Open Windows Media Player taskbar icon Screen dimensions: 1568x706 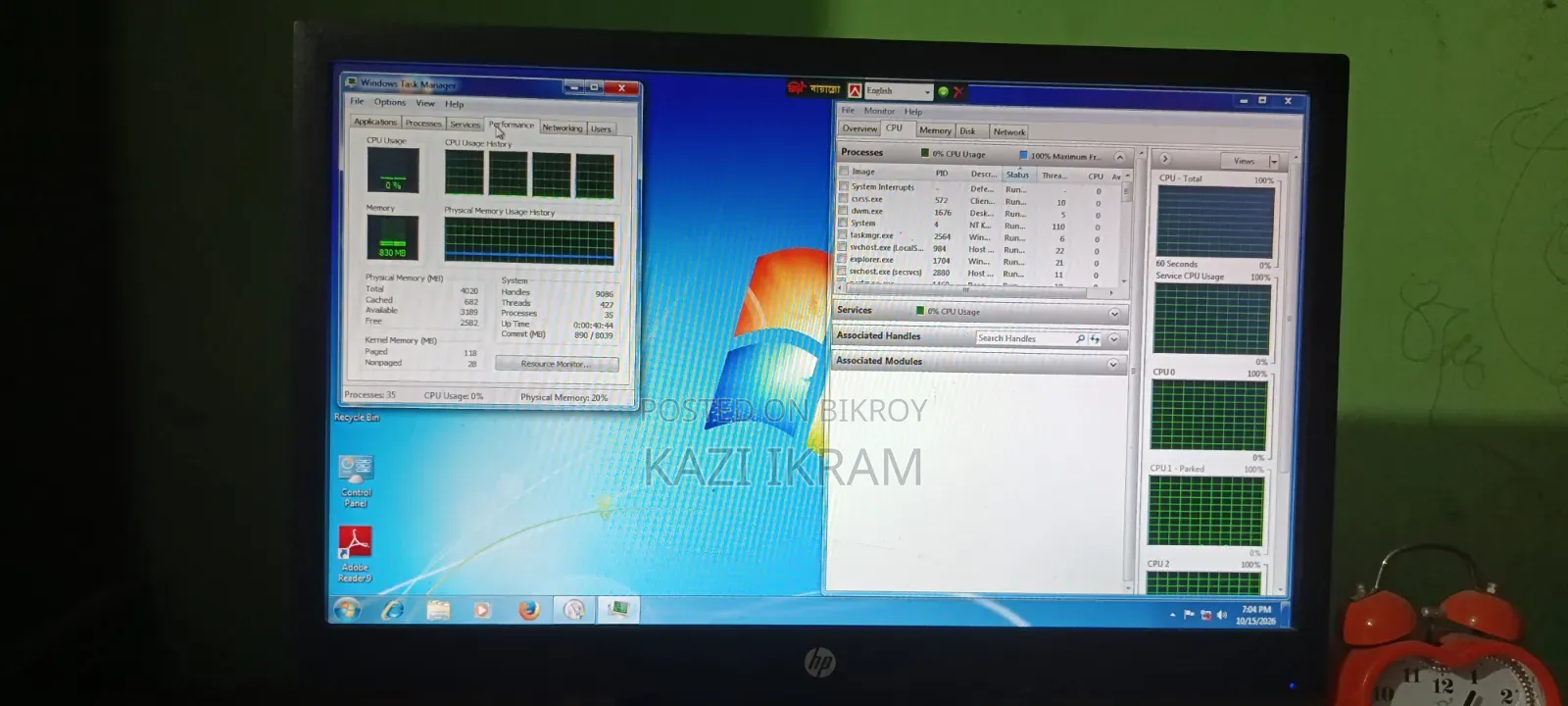click(482, 610)
